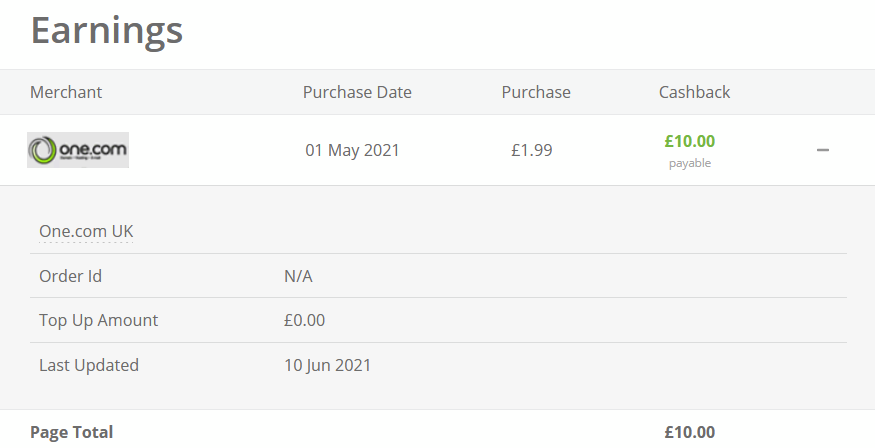
Task: Click the 10 Jun 2021 updated date
Action: 327,365
